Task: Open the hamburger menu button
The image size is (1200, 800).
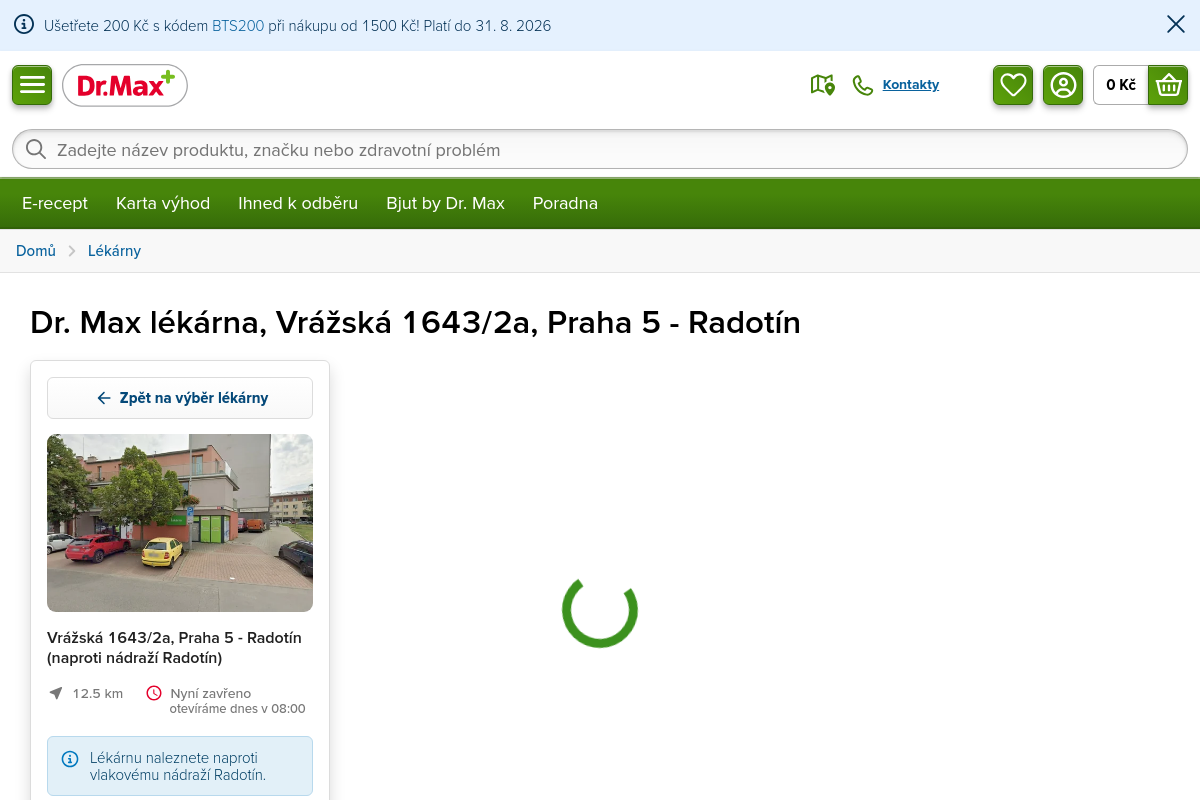Action: tap(32, 85)
